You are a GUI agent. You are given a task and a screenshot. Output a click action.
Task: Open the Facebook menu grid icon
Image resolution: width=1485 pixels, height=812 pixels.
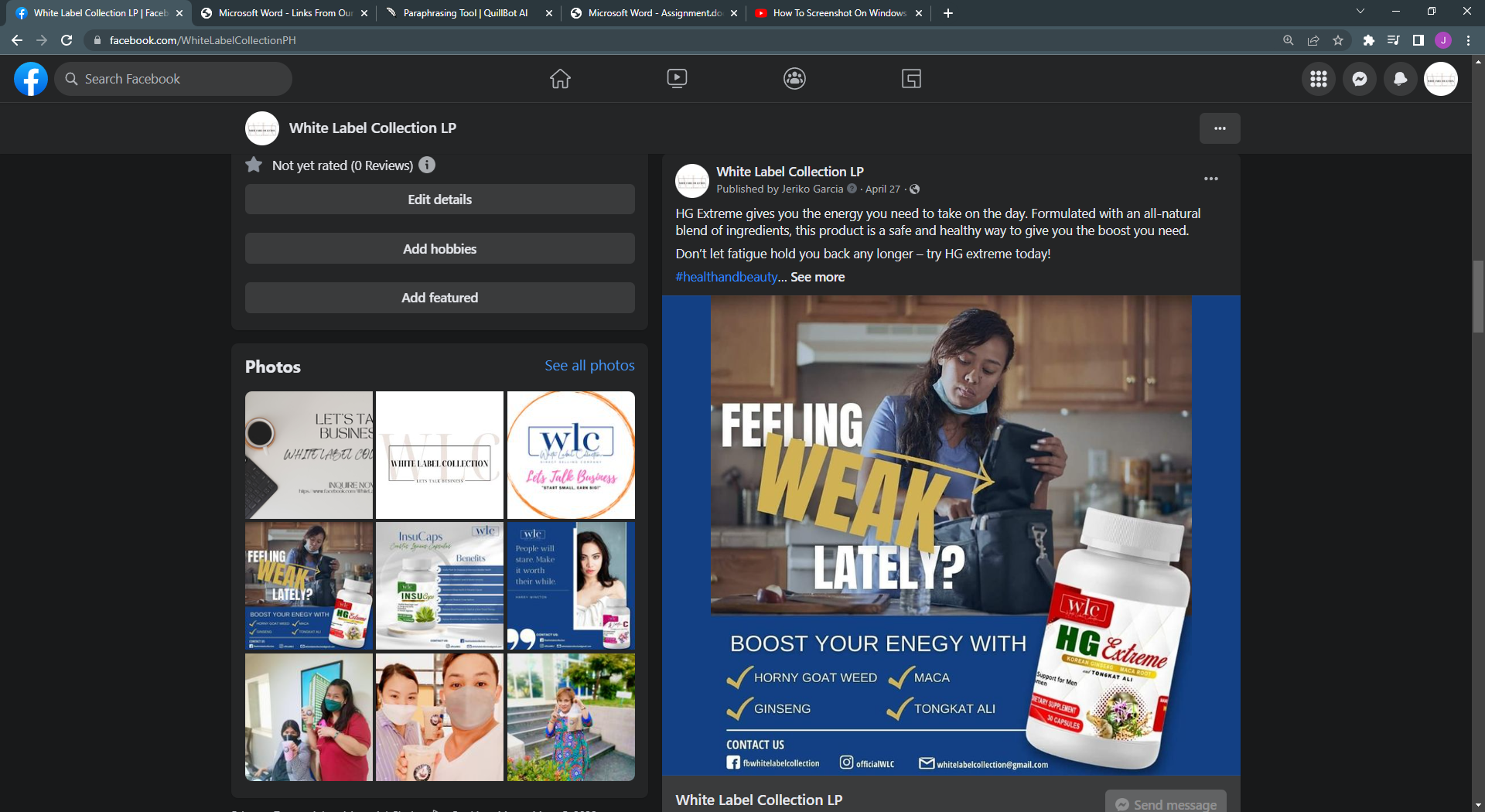coord(1319,79)
